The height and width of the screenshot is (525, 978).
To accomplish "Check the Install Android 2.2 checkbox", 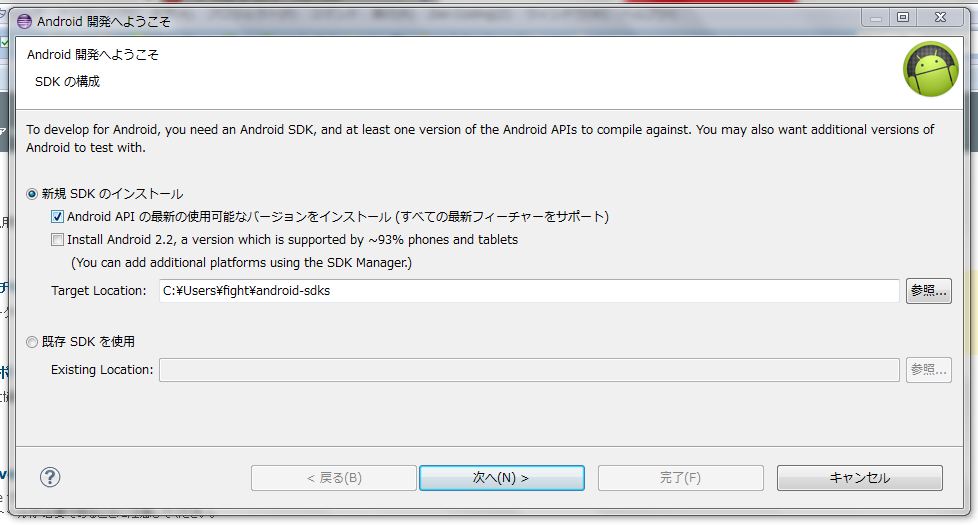I will 57,239.
